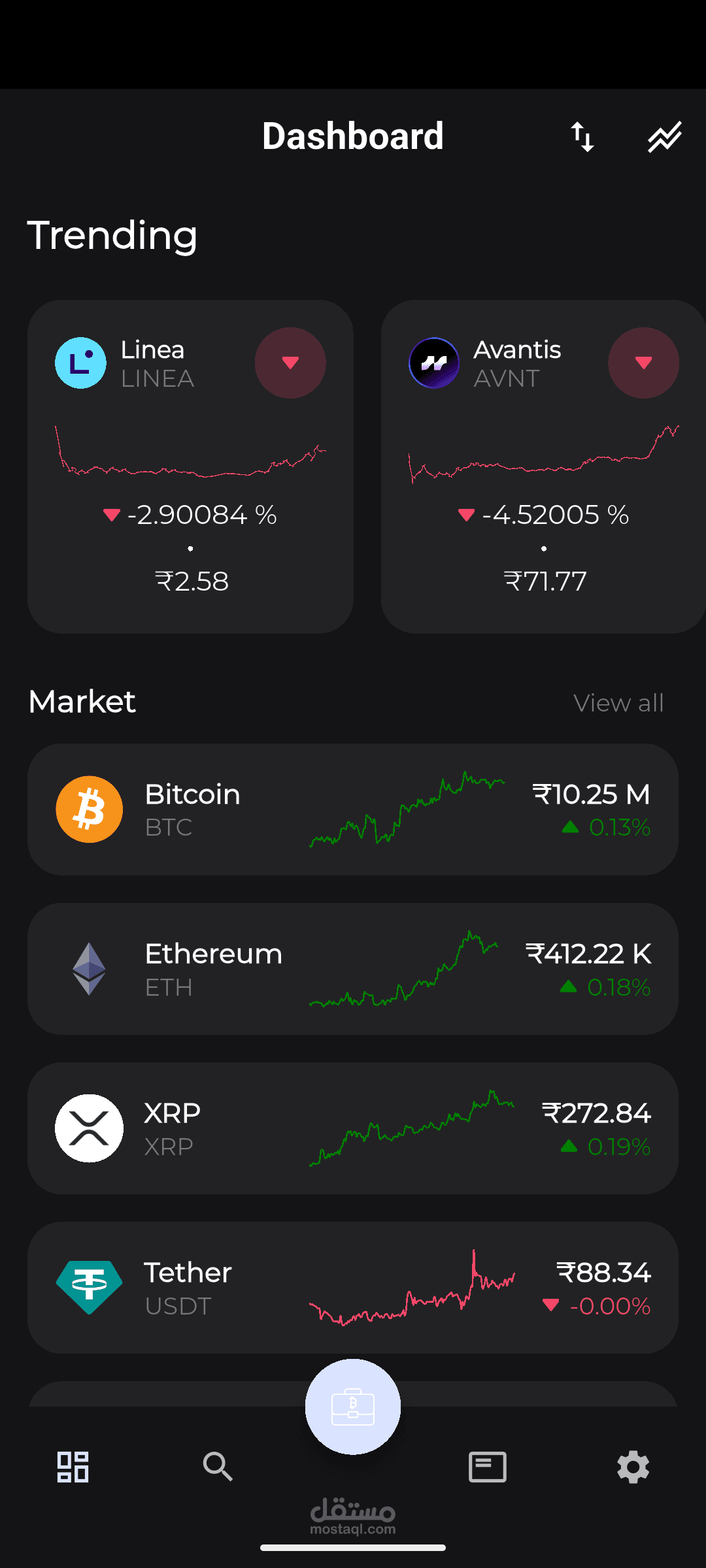This screenshot has height=1568, width=706.
Task: Tap the system home indicator bar
Action: 353,1548
